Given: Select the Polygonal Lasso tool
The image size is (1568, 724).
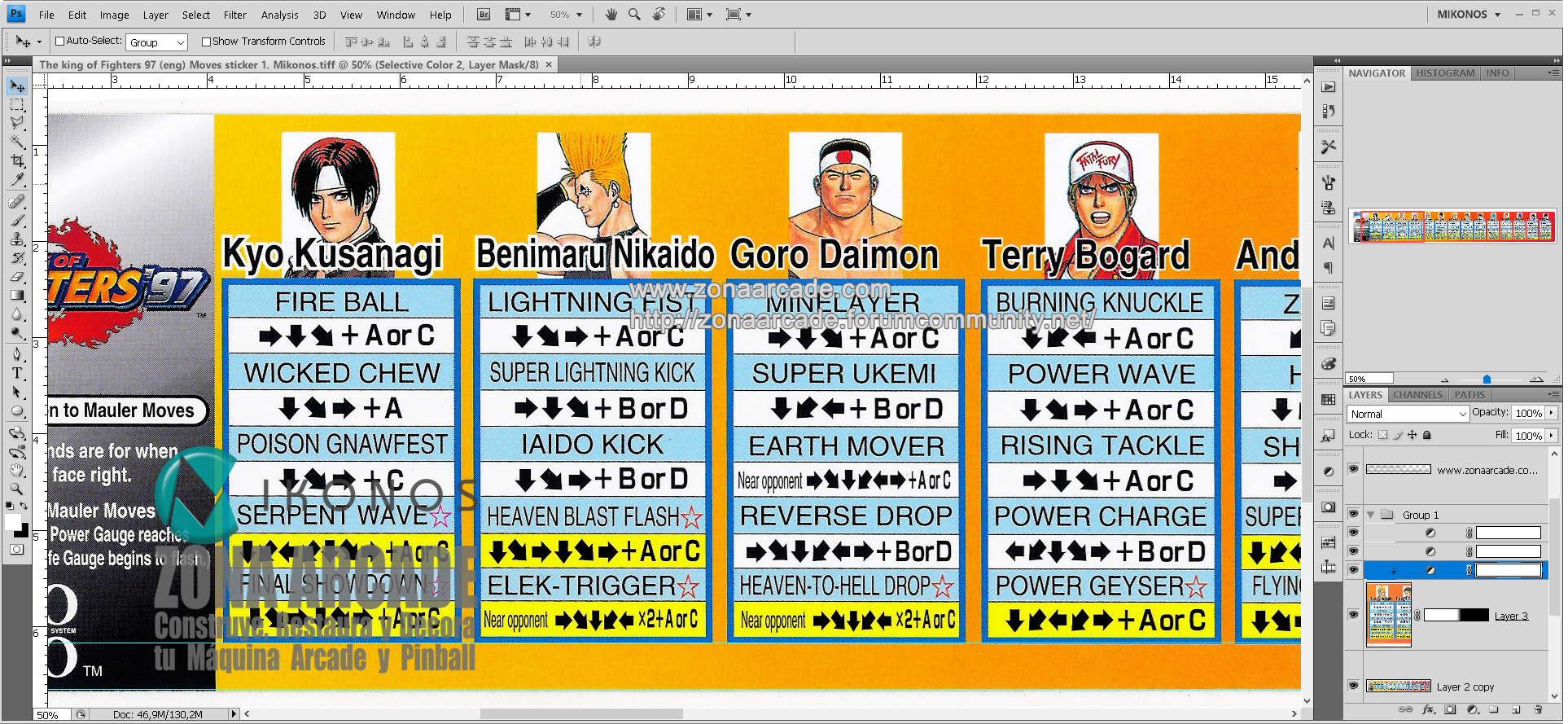Looking at the screenshot, I should pos(17,123).
